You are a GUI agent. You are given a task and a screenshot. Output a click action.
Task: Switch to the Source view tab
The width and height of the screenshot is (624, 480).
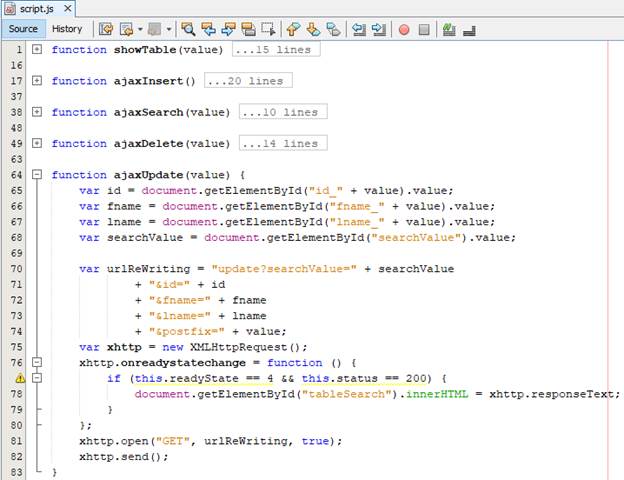tap(23, 29)
